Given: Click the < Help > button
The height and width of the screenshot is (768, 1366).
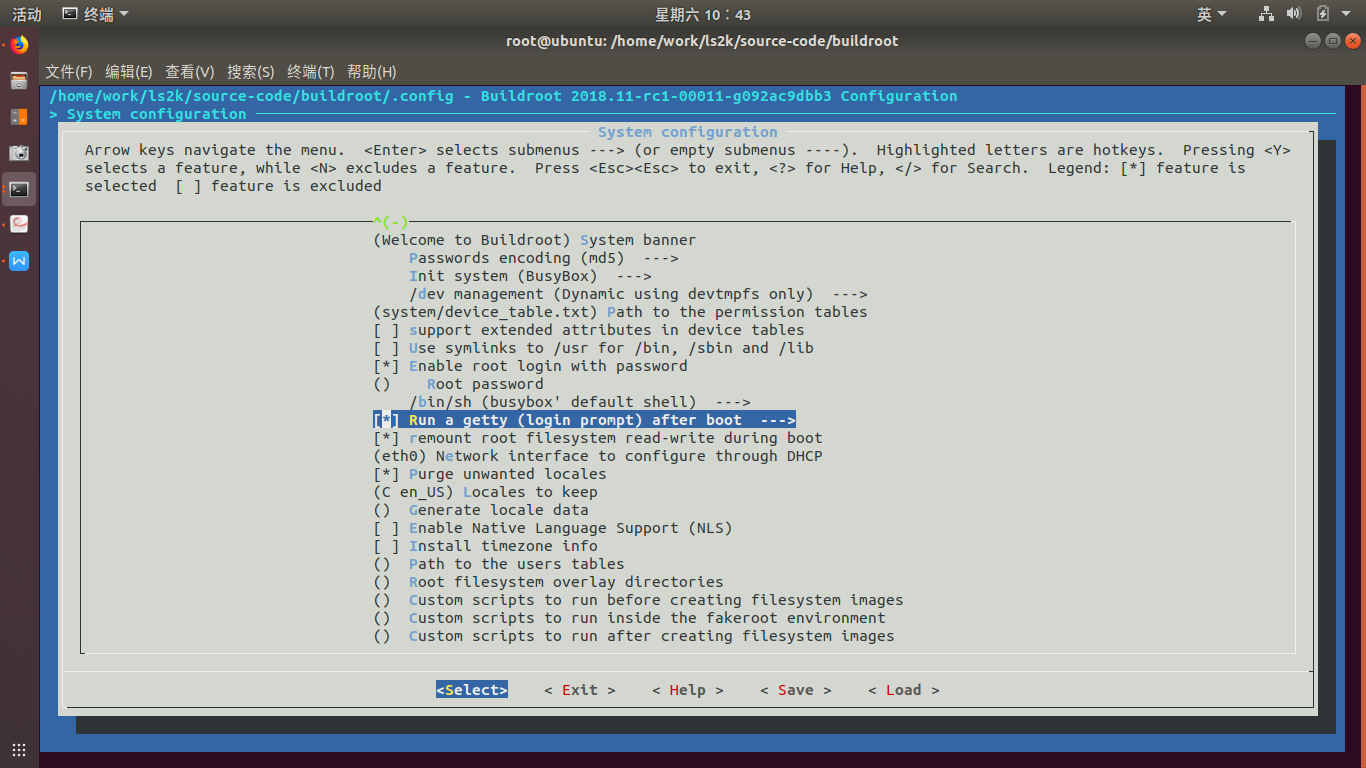Looking at the screenshot, I should pyautogui.click(x=688, y=690).
